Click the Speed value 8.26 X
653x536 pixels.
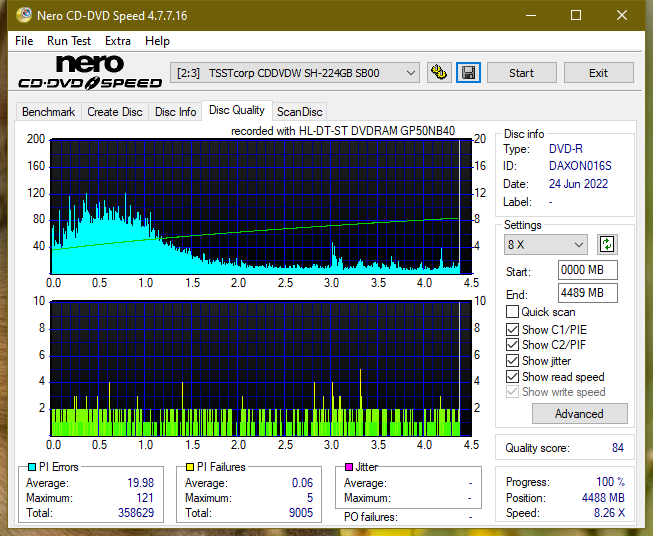[609, 513]
